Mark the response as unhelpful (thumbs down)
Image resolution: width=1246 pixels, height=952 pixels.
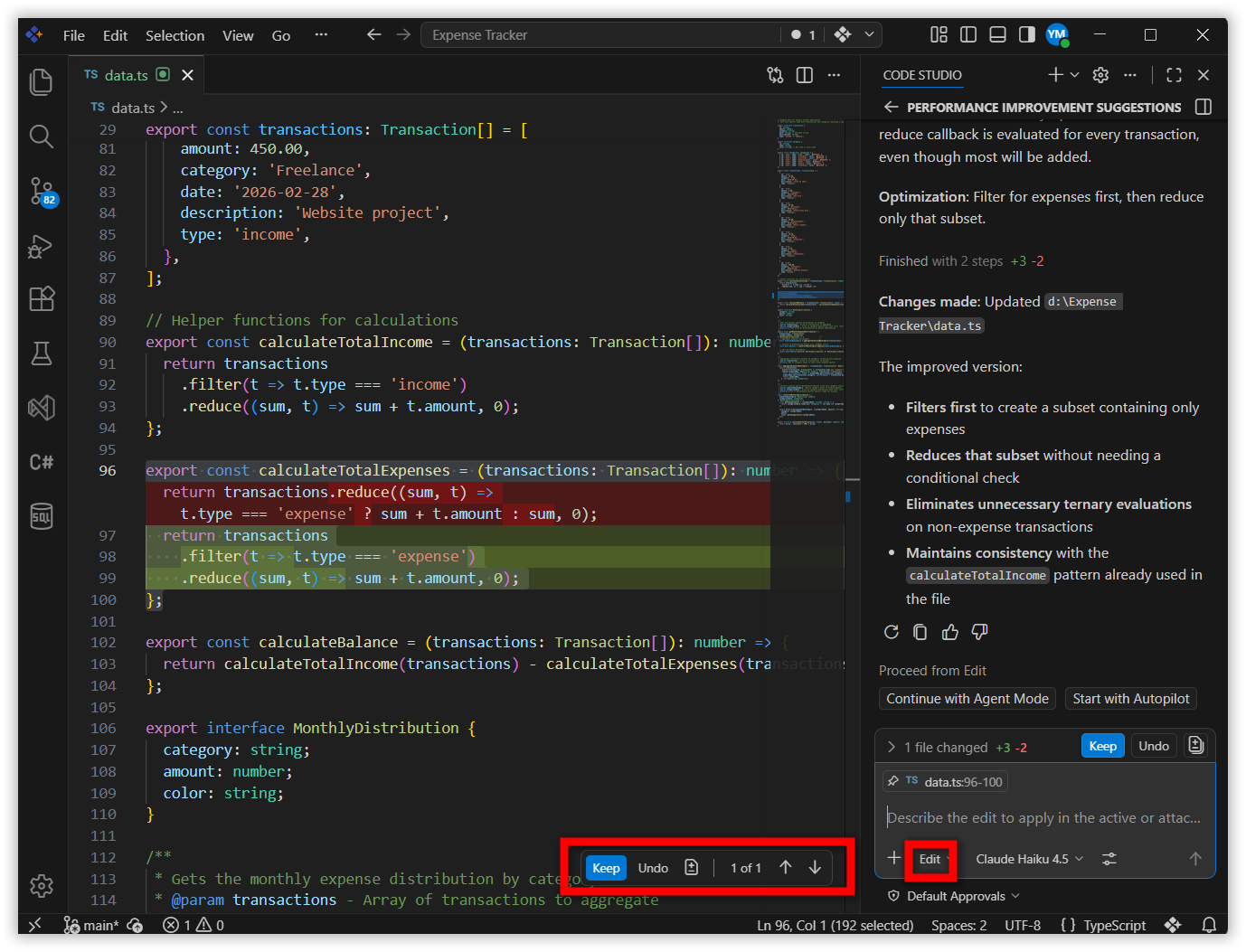[x=979, y=632]
